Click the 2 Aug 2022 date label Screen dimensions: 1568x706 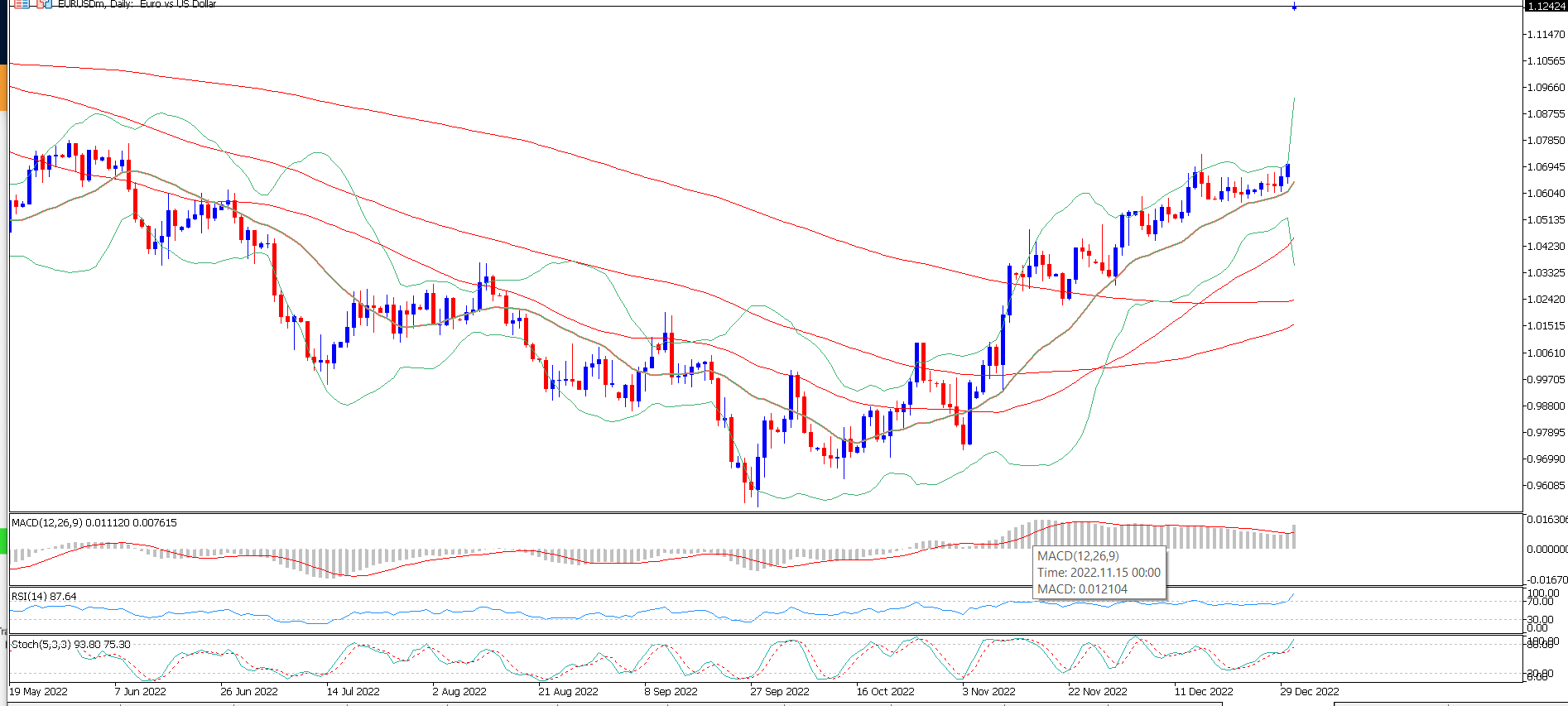[459, 692]
